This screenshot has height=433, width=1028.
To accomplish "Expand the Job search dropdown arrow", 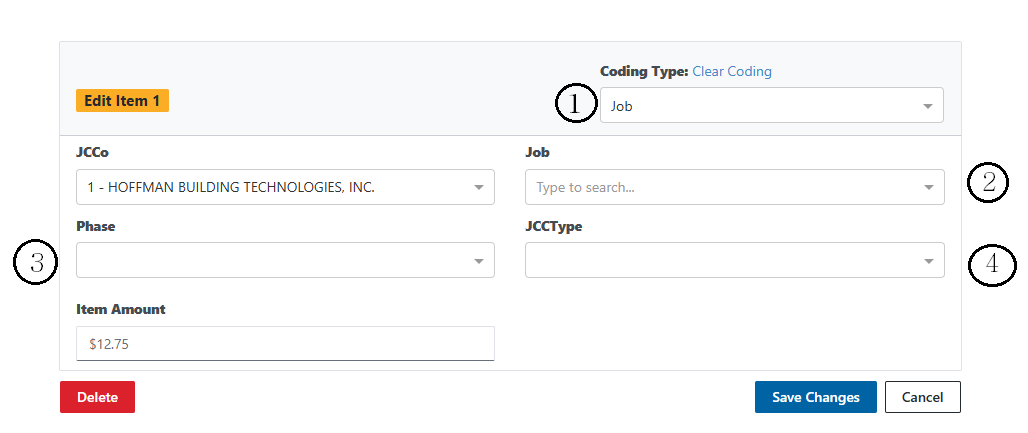I will 928,188.
